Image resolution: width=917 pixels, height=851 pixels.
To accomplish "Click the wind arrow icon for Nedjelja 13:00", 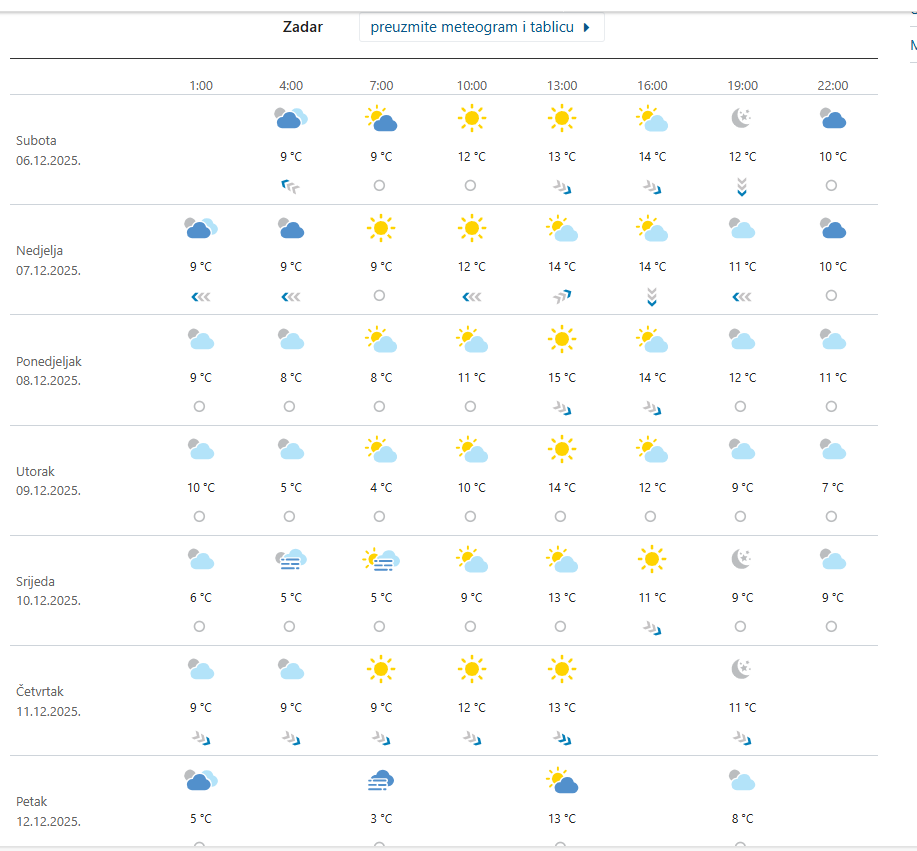I will (x=561, y=296).
